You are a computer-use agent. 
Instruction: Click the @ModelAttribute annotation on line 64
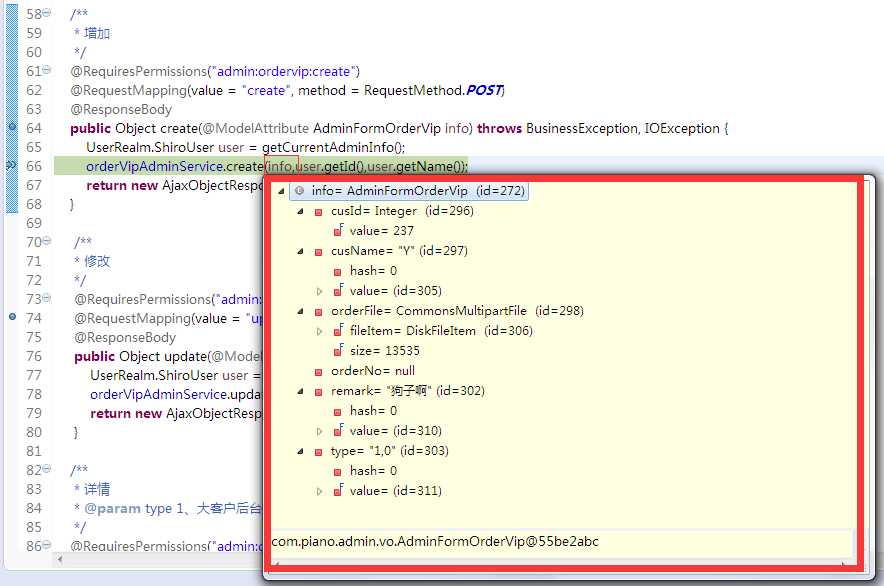pyautogui.click(x=255, y=129)
